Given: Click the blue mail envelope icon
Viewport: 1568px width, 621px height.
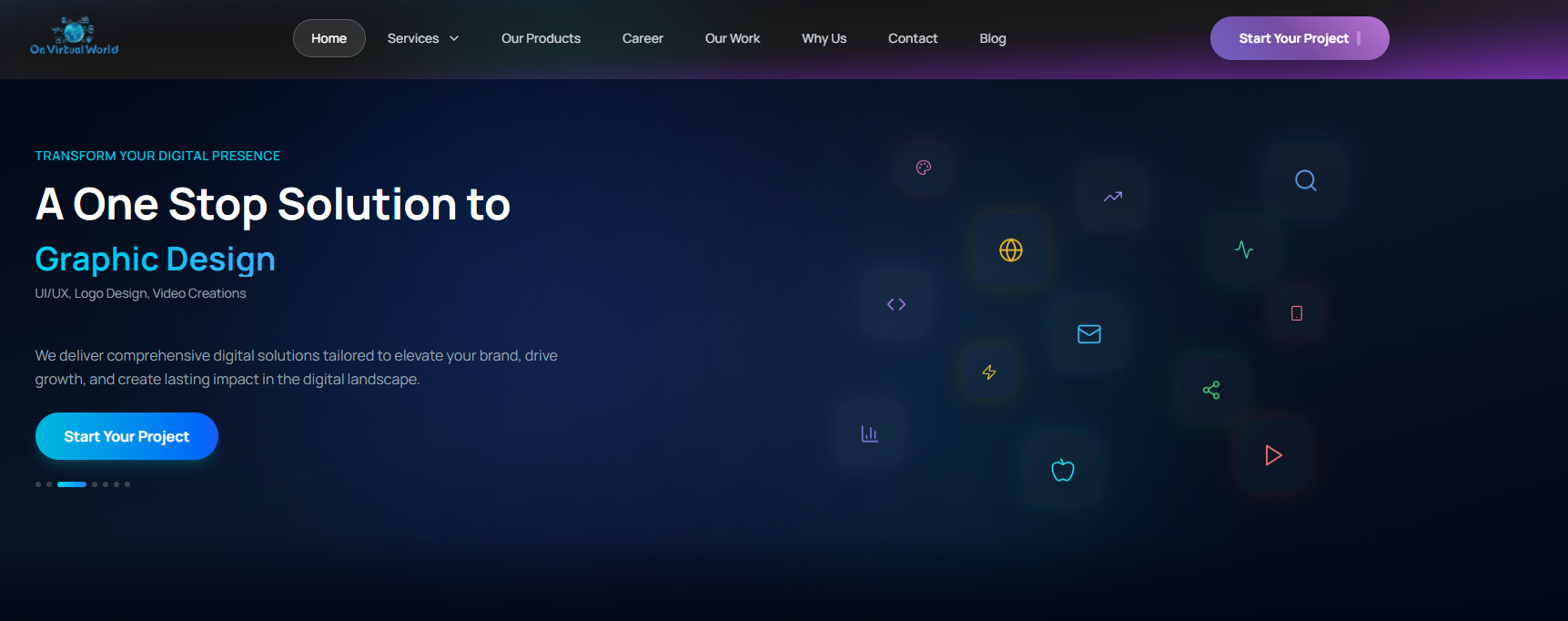Looking at the screenshot, I should pos(1089,334).
